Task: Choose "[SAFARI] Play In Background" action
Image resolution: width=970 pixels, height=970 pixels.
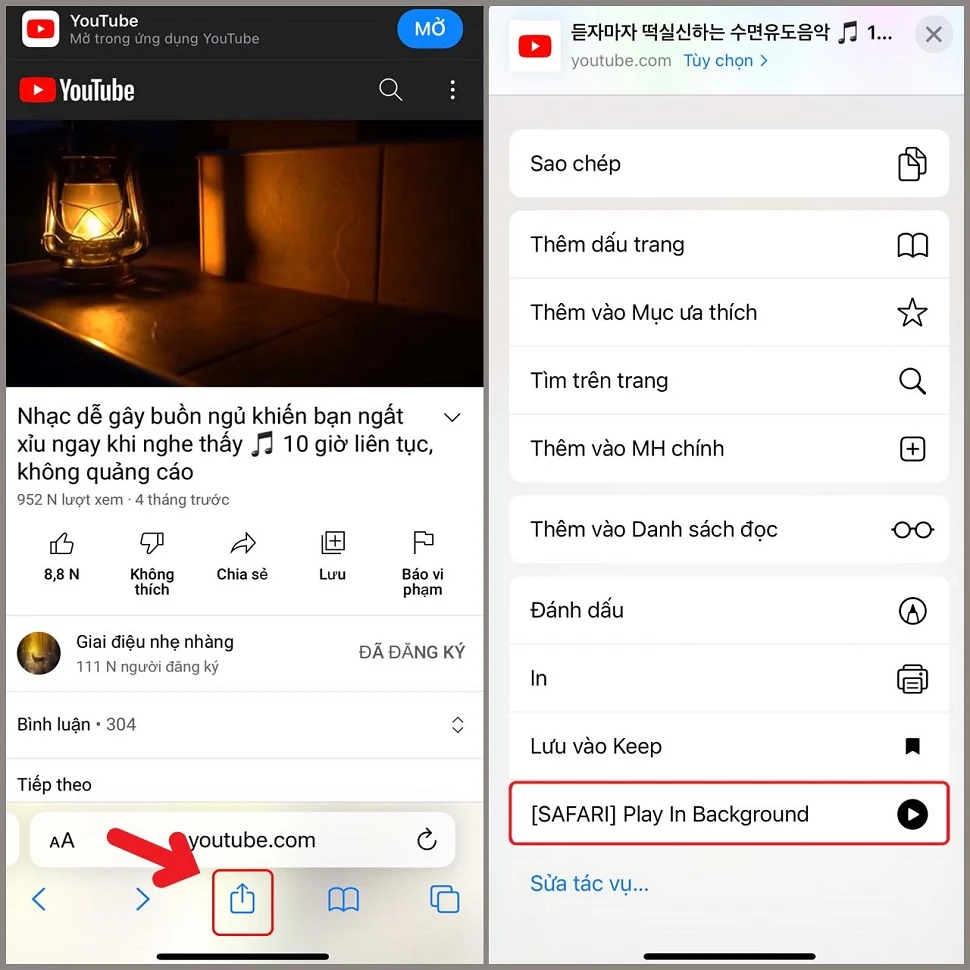Action: [729, 814]
